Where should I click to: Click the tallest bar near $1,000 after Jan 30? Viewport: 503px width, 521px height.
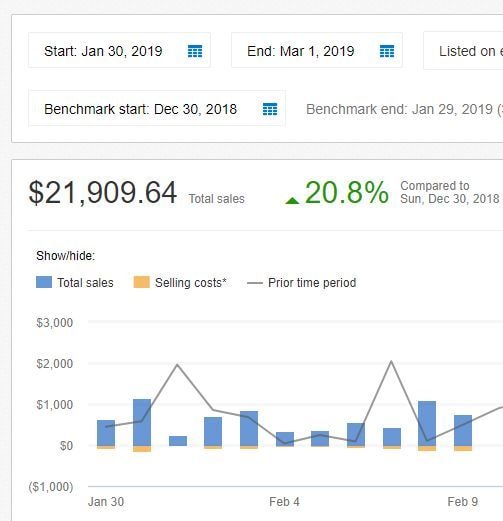pyautogui.click(x=142, y=422)
